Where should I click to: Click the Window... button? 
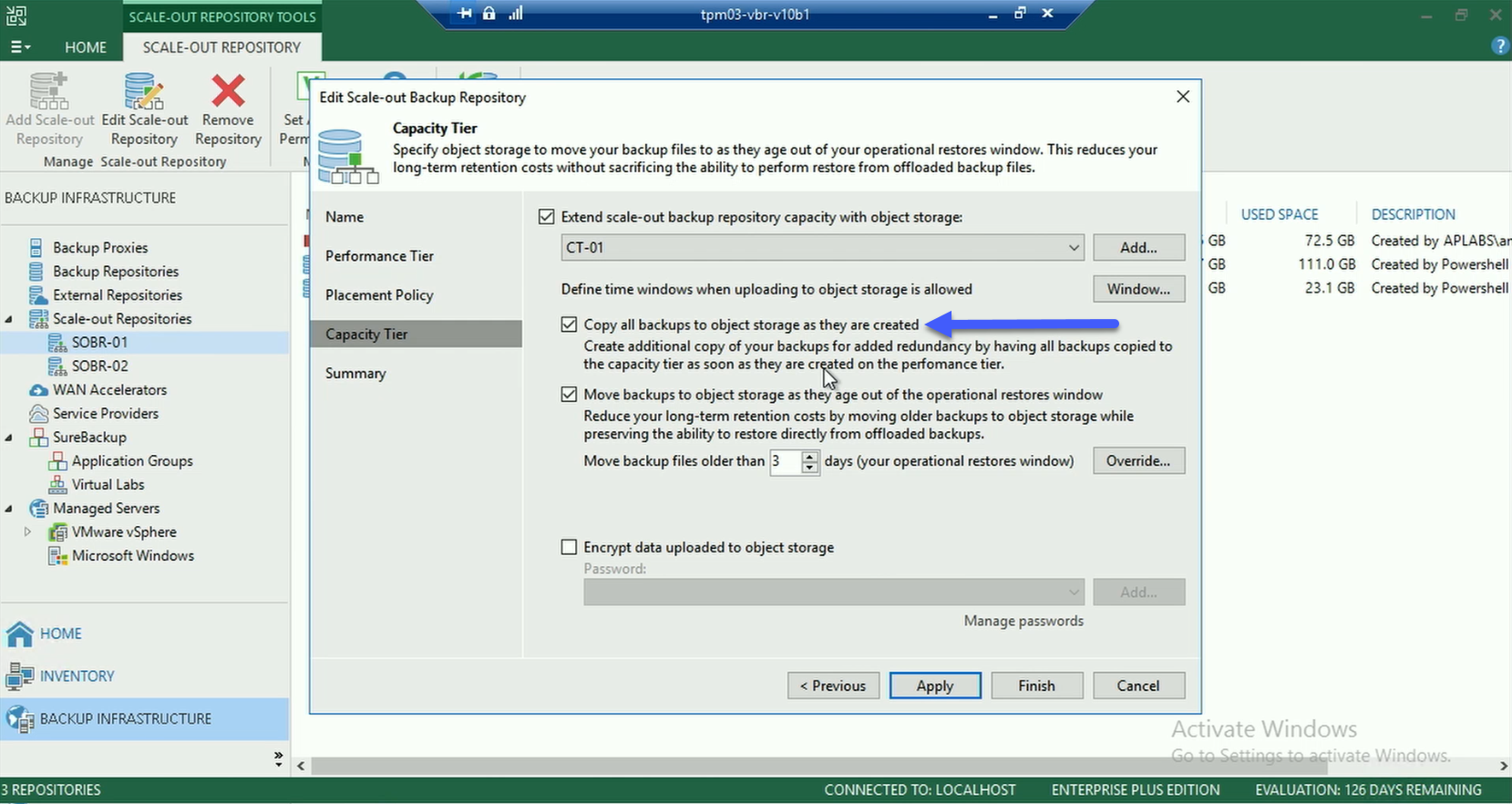(x=1138, y=290)
